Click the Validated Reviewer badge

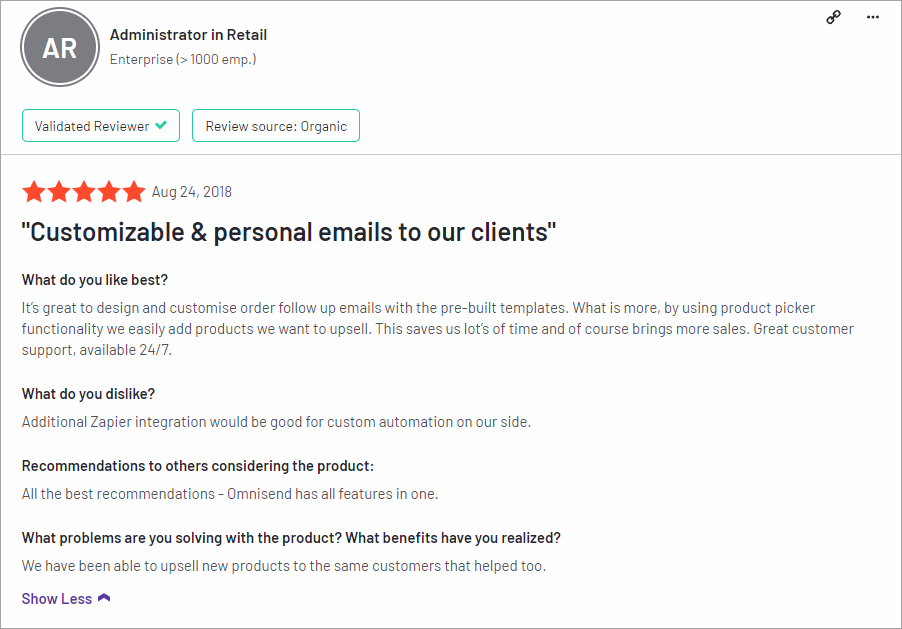click(x=101, y=125)
